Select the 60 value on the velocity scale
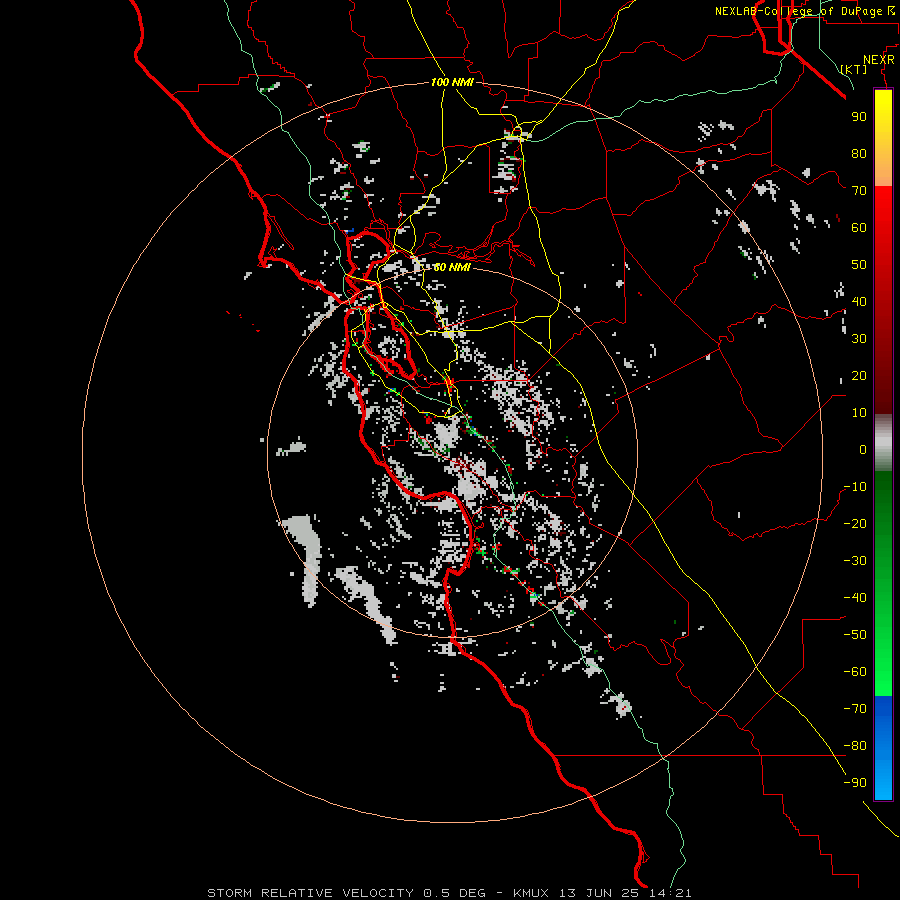 point(859,227)
